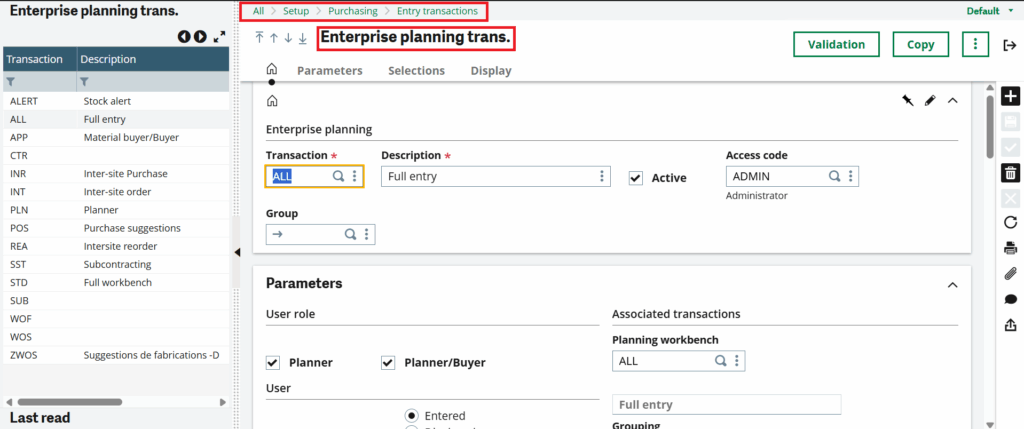
Task: Switch to the Selections tab
Action: pos(416,71)
